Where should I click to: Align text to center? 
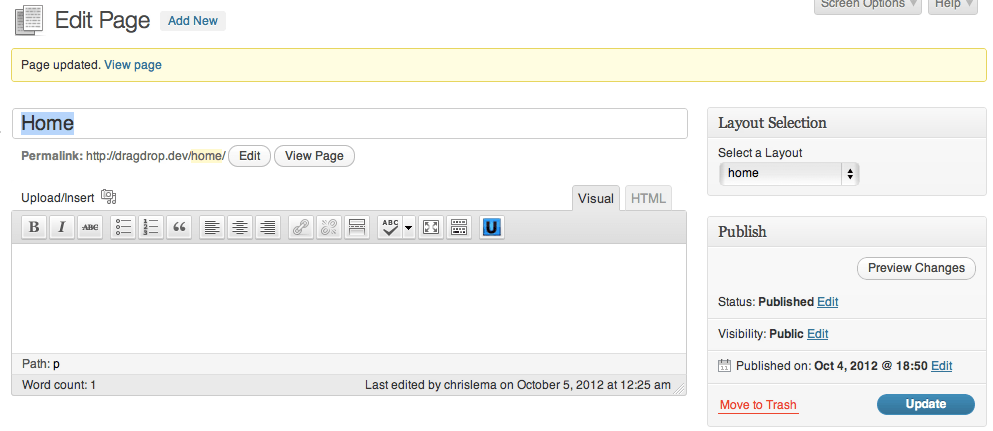(x=240, y=228)
